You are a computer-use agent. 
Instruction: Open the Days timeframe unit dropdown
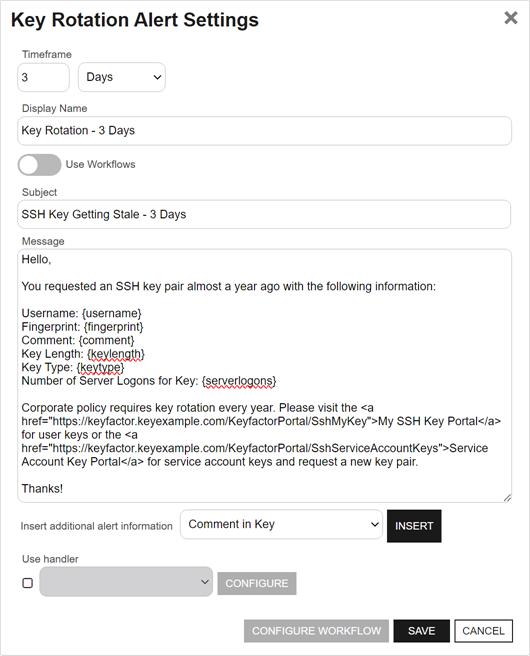click(122, 77)
